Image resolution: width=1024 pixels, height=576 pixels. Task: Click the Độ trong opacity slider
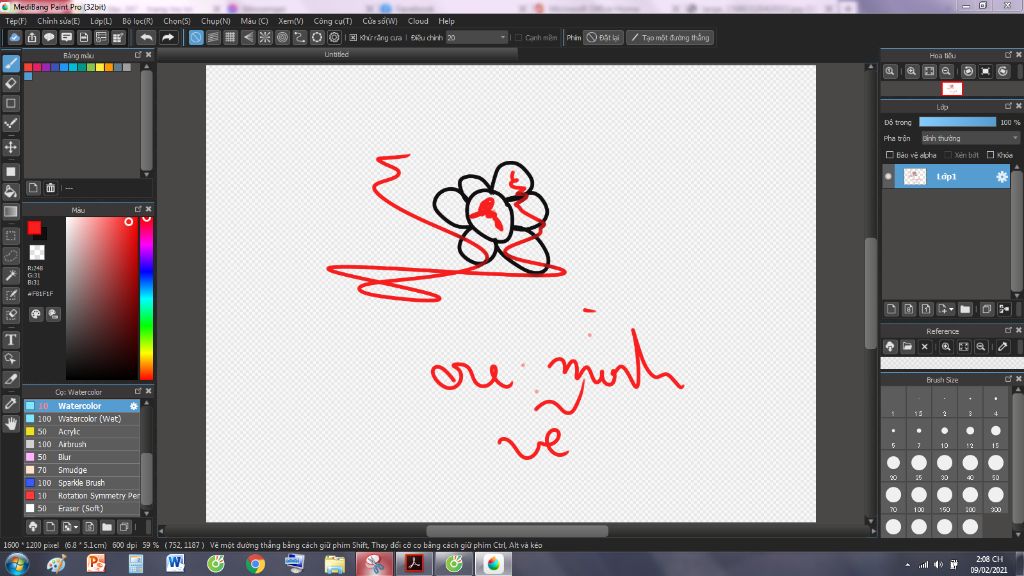pyautogui.click(x=957, y=122)
